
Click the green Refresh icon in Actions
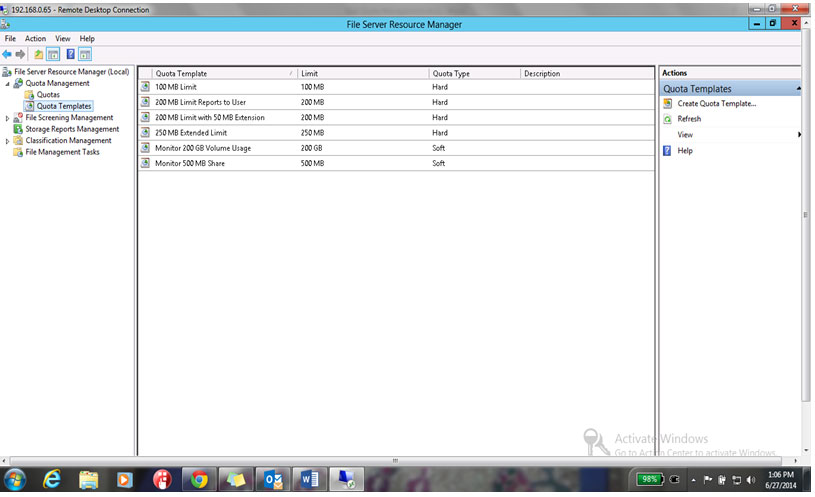[667, 119]
